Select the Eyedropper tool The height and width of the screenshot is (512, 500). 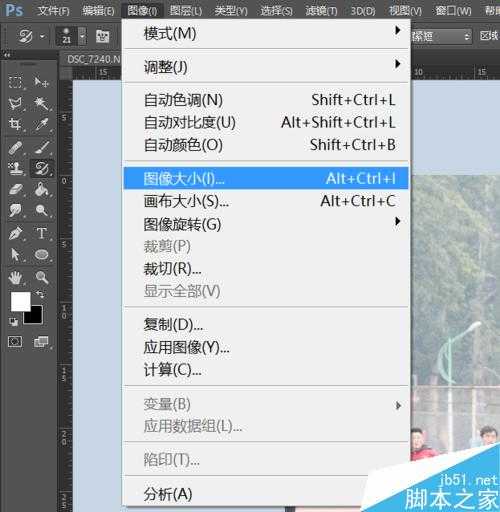click(x=41, y=124)
